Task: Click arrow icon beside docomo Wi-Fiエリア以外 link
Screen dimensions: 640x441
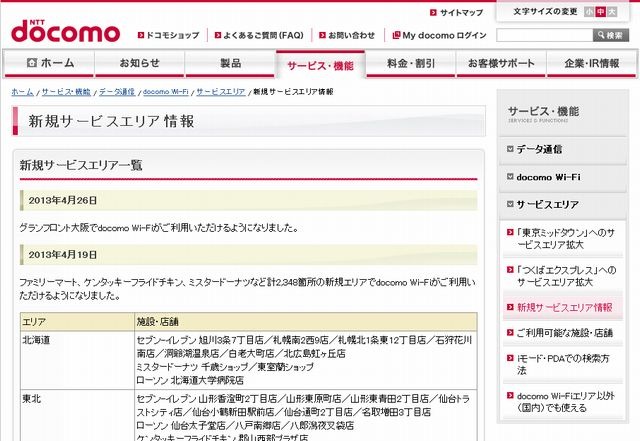Action: pyautogui.click(x=510, y=395)
